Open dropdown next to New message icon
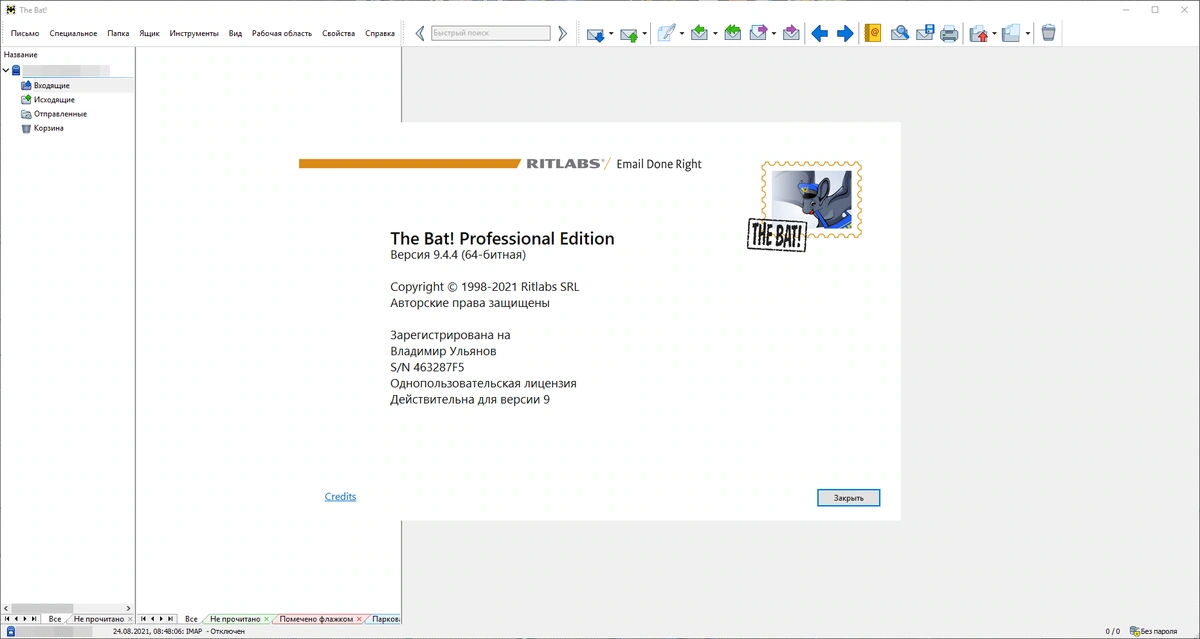Screen dimensions: 1200x639 (x=682, y=34)
